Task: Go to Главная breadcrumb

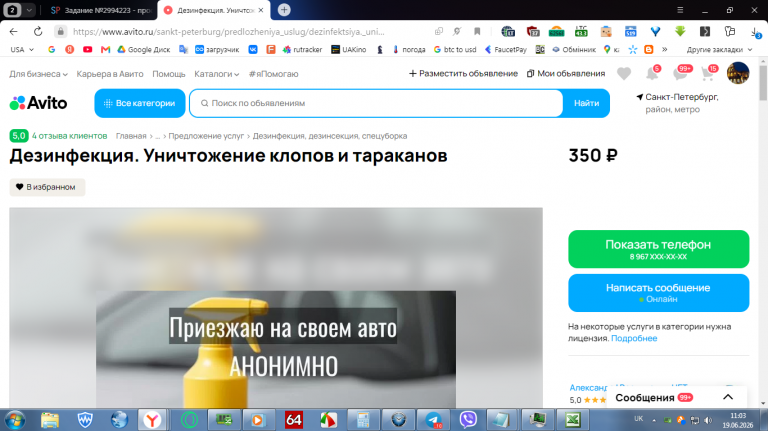Action: pyautogui.click(x=131, y=136)
